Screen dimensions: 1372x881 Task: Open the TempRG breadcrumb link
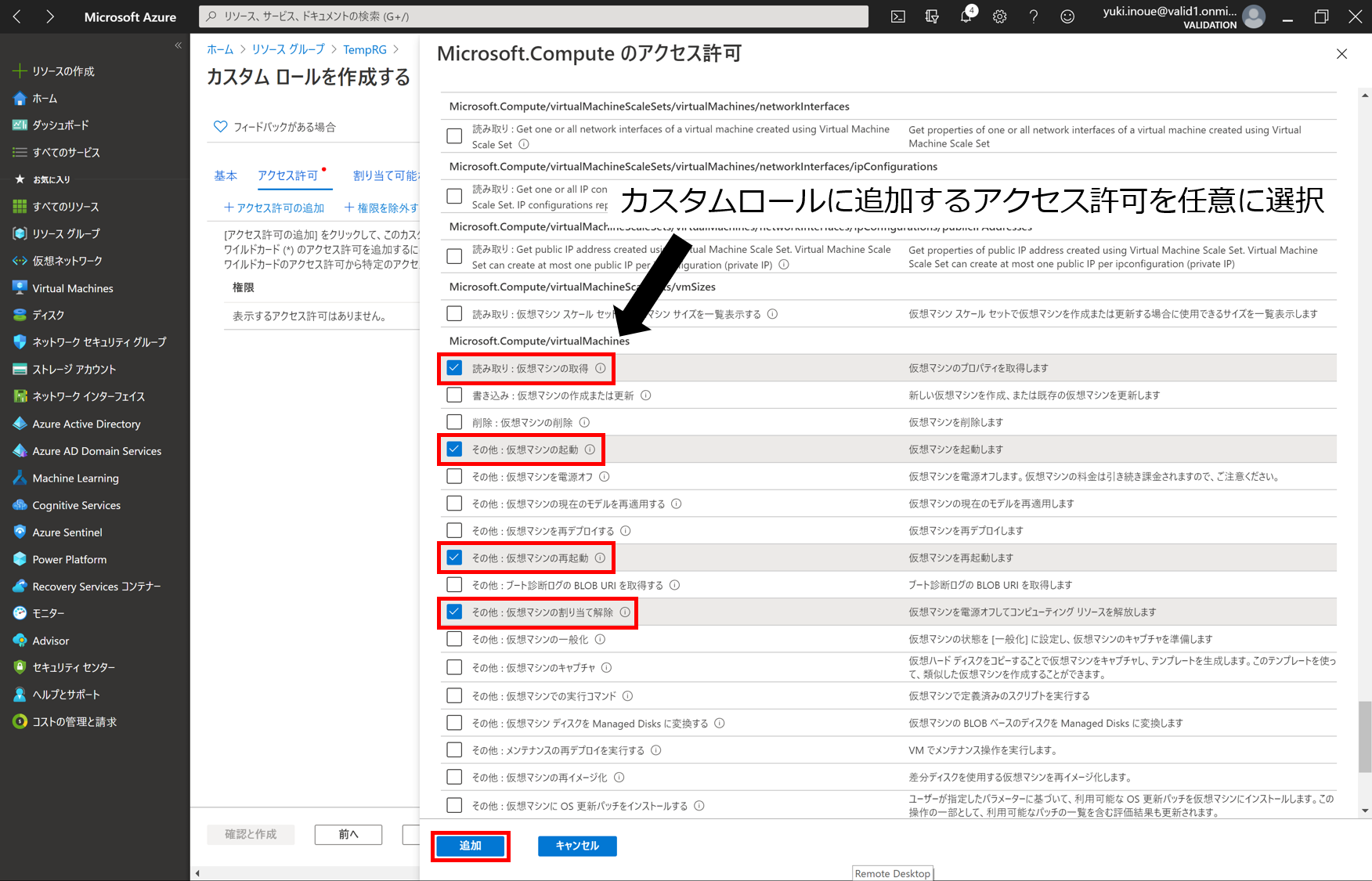365,49
